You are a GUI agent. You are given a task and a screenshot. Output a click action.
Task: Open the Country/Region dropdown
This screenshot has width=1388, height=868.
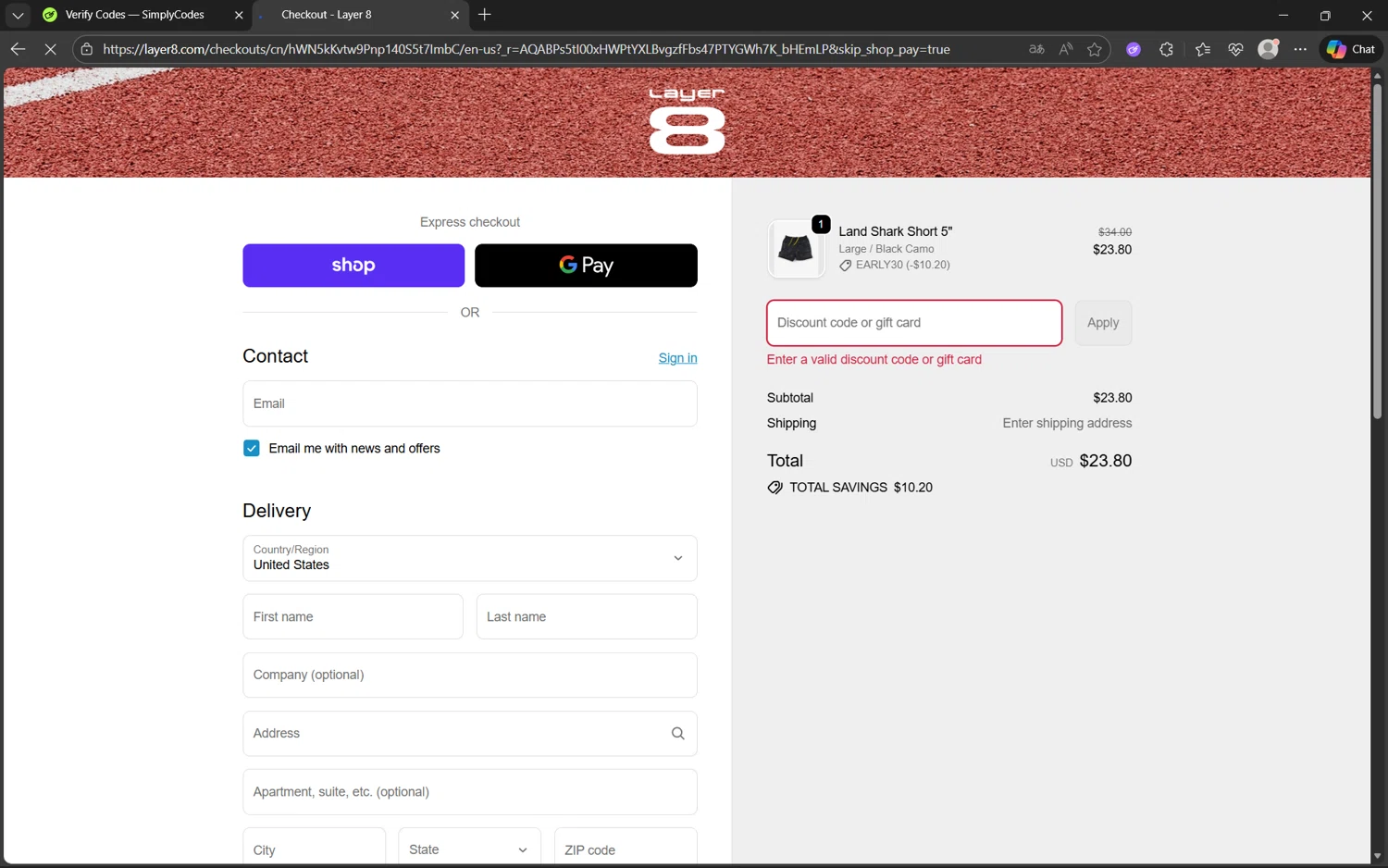[470, 558]
